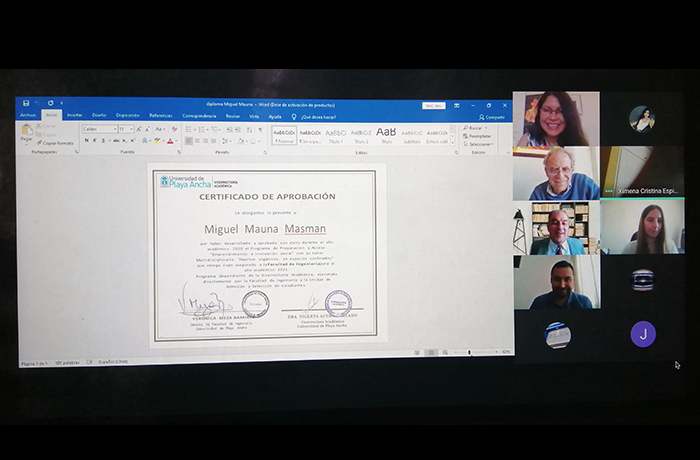Click the ¿Qué desea hacer? box
The height and width of the screenshot is (460, 700).
[322, 116]
